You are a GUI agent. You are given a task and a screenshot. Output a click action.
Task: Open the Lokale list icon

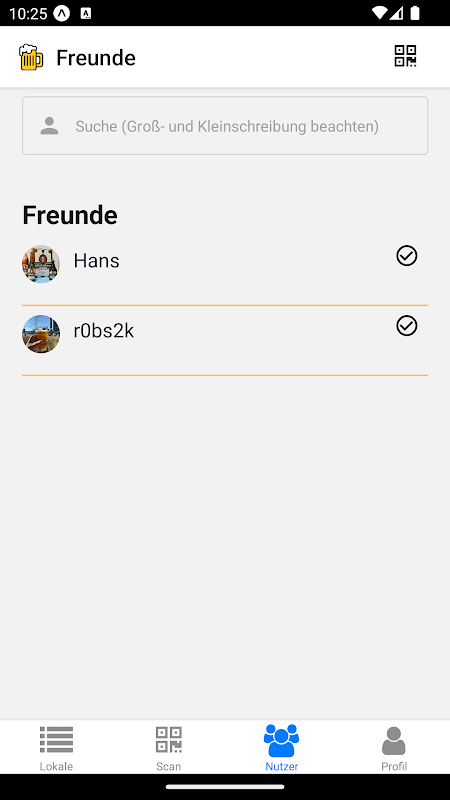(x=56, y=740)
